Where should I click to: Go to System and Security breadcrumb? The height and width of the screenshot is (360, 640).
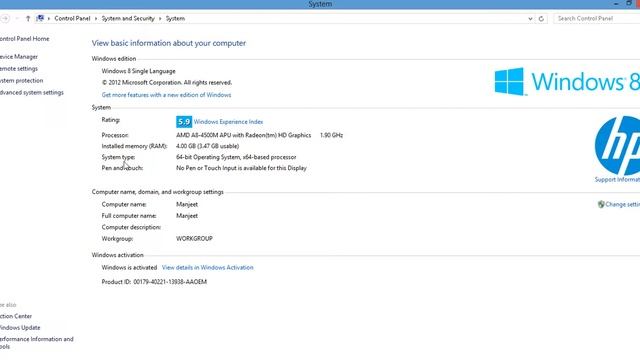128,18
